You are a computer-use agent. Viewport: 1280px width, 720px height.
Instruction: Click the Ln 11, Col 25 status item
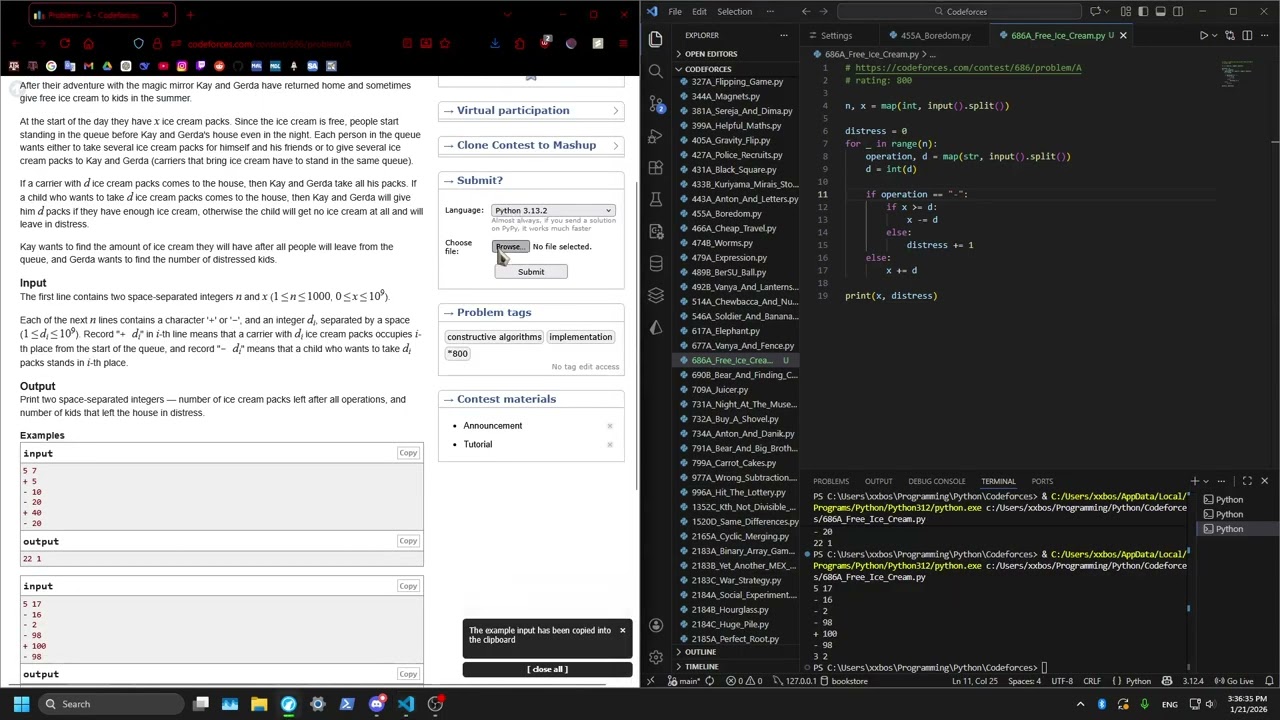point(975,682)
